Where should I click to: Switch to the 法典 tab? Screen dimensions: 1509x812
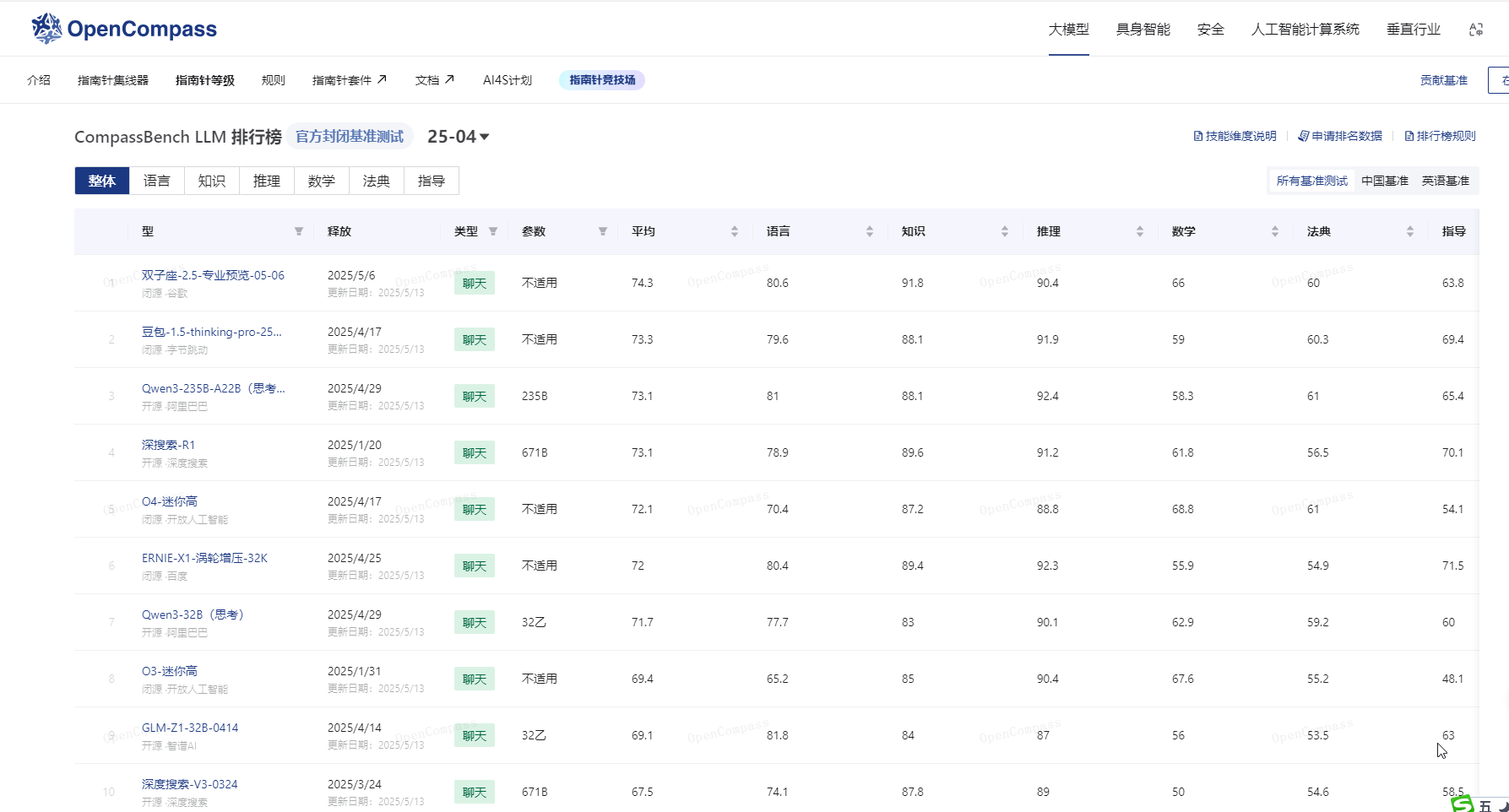[x=377, y=181]
